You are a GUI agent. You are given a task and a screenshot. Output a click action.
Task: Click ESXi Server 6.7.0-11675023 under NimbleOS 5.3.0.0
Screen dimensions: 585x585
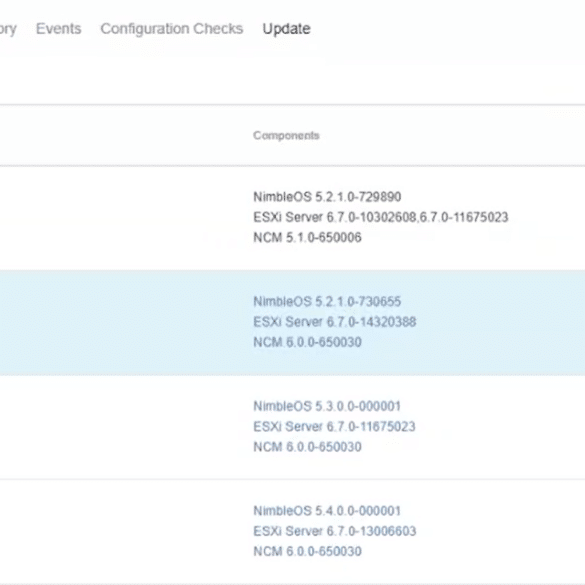pyautogui.click(x=334, y=426)
